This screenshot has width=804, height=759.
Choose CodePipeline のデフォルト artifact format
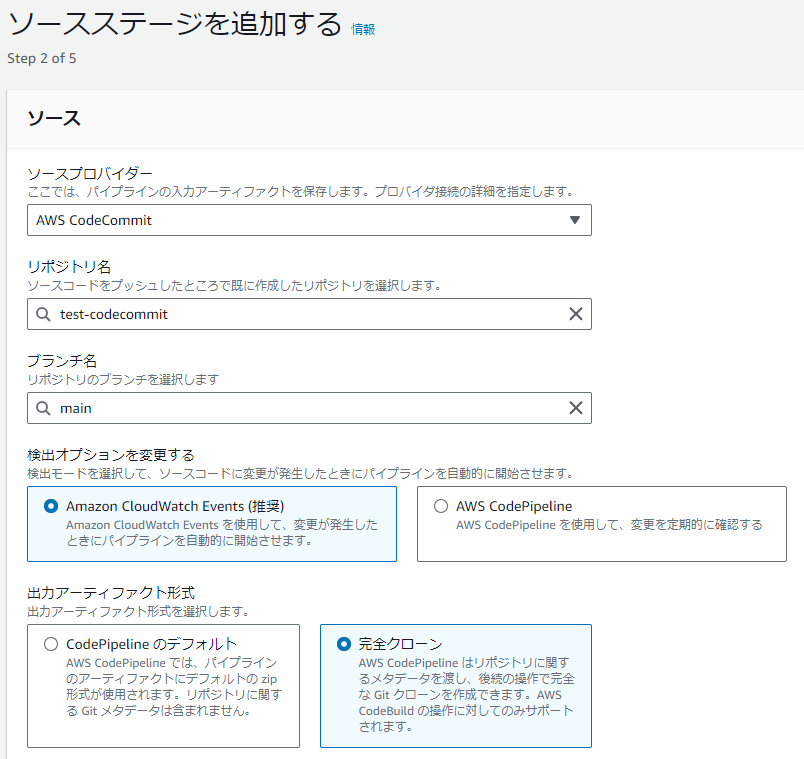click(51, 644)
